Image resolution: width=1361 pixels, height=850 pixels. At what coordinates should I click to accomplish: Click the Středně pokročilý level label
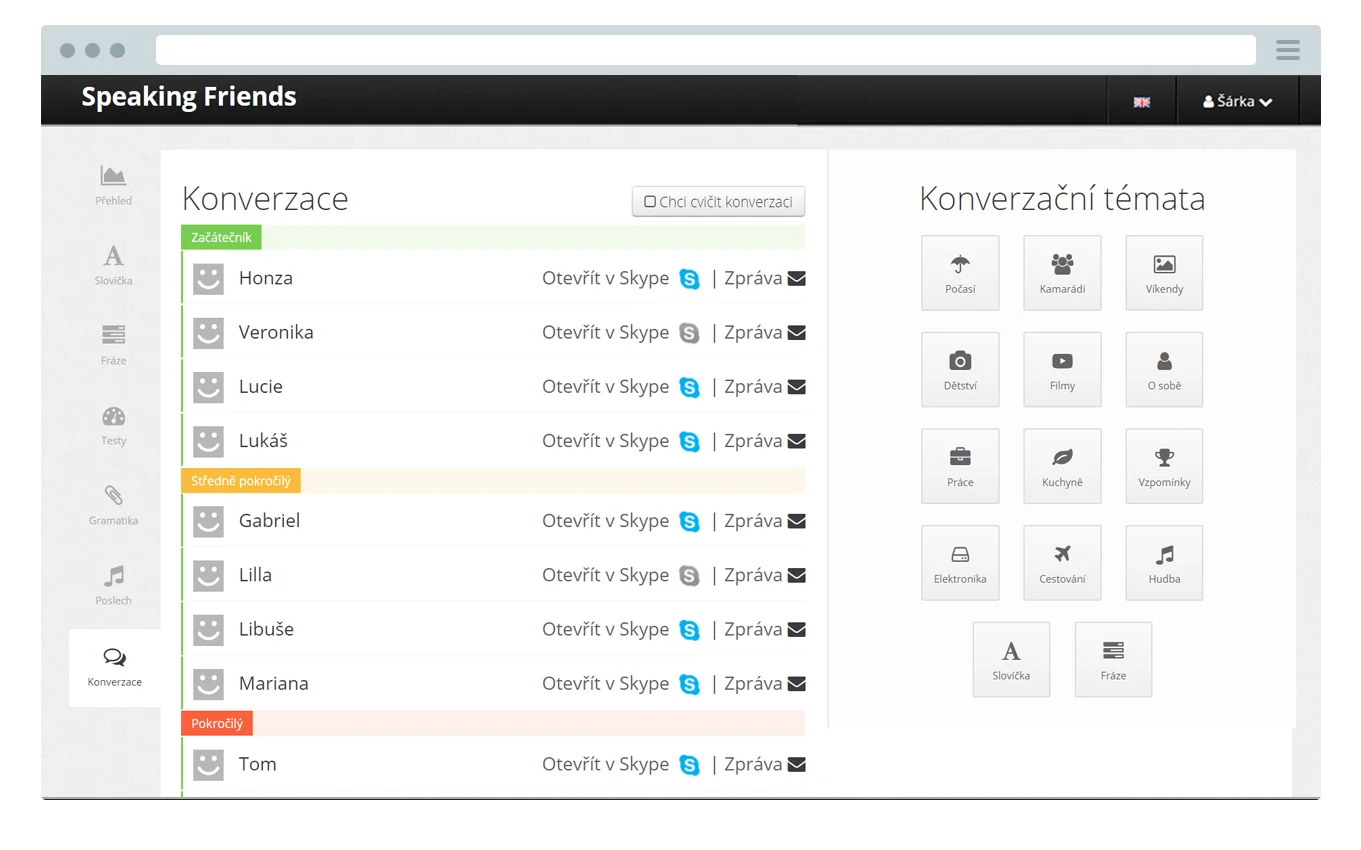click(241, 481)
